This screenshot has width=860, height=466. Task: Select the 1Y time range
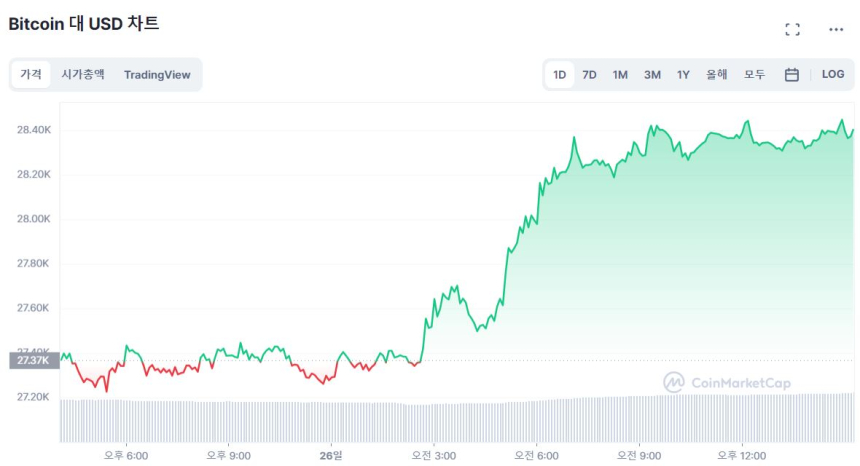[x=683, y=74]
